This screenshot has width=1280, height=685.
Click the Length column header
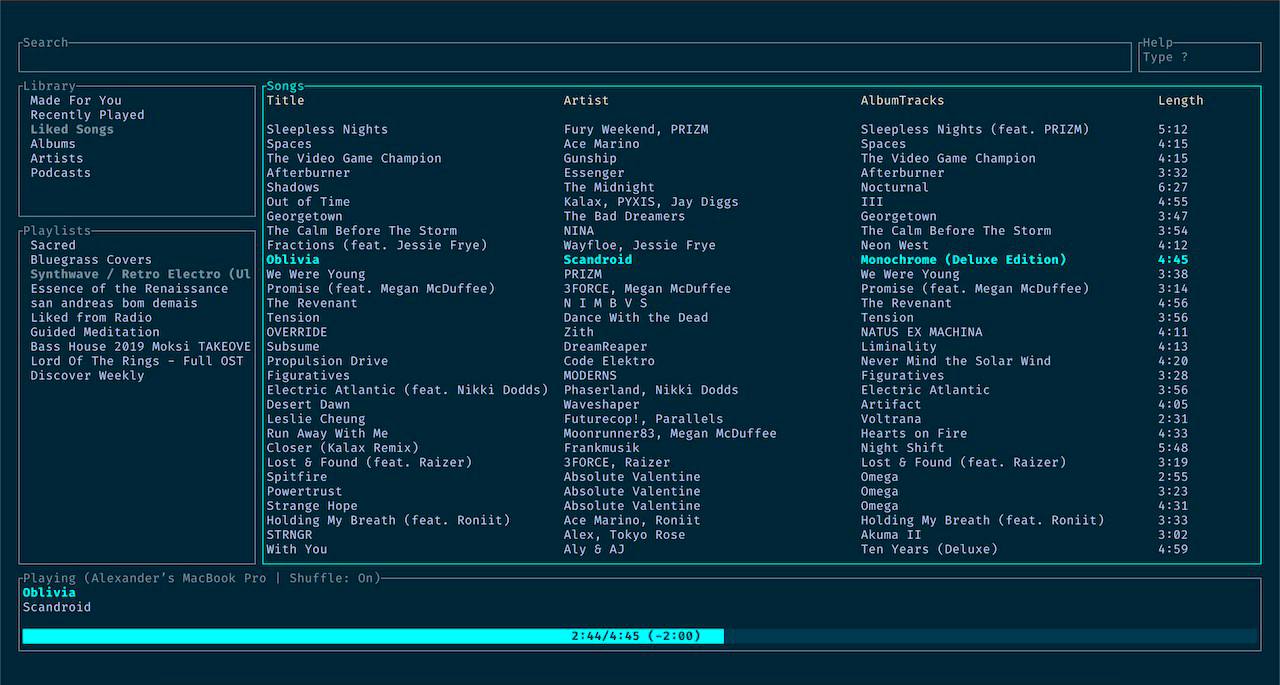coord(1181,100)
